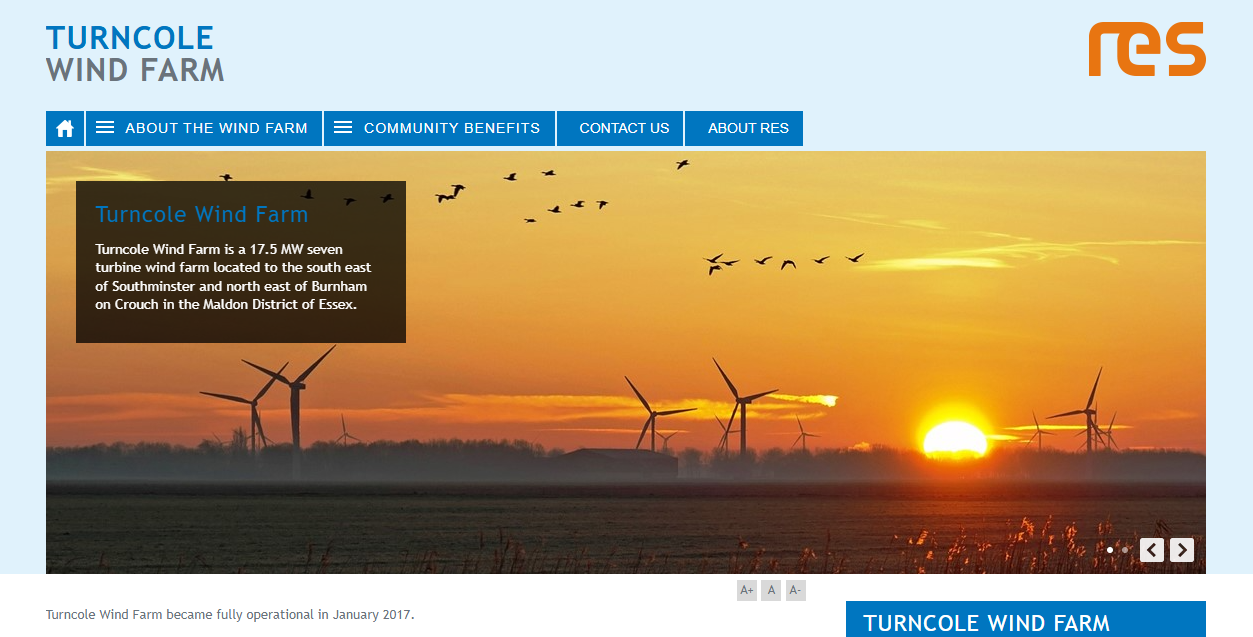This screenshot has width=1253, height=637.
Task: Open the About the Wind Farm menu
Action: pos(216,128)
